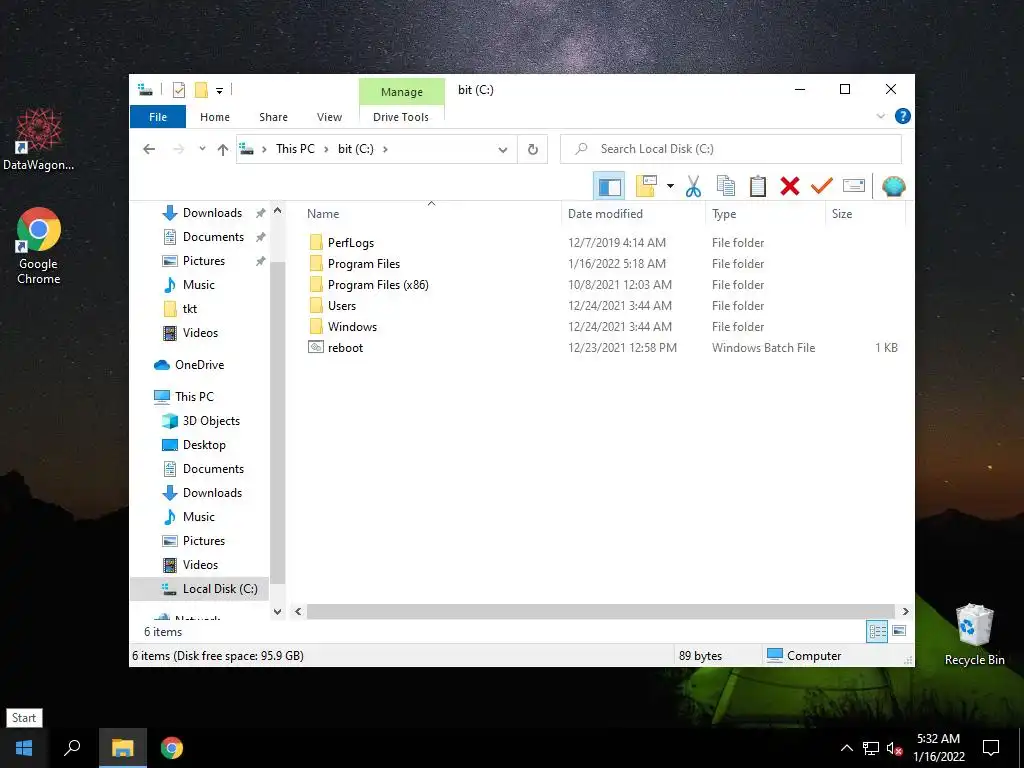This screenshot has width=1024, height=768.
Task: Click the Rename icon next to checkmark
Action: 854,186
